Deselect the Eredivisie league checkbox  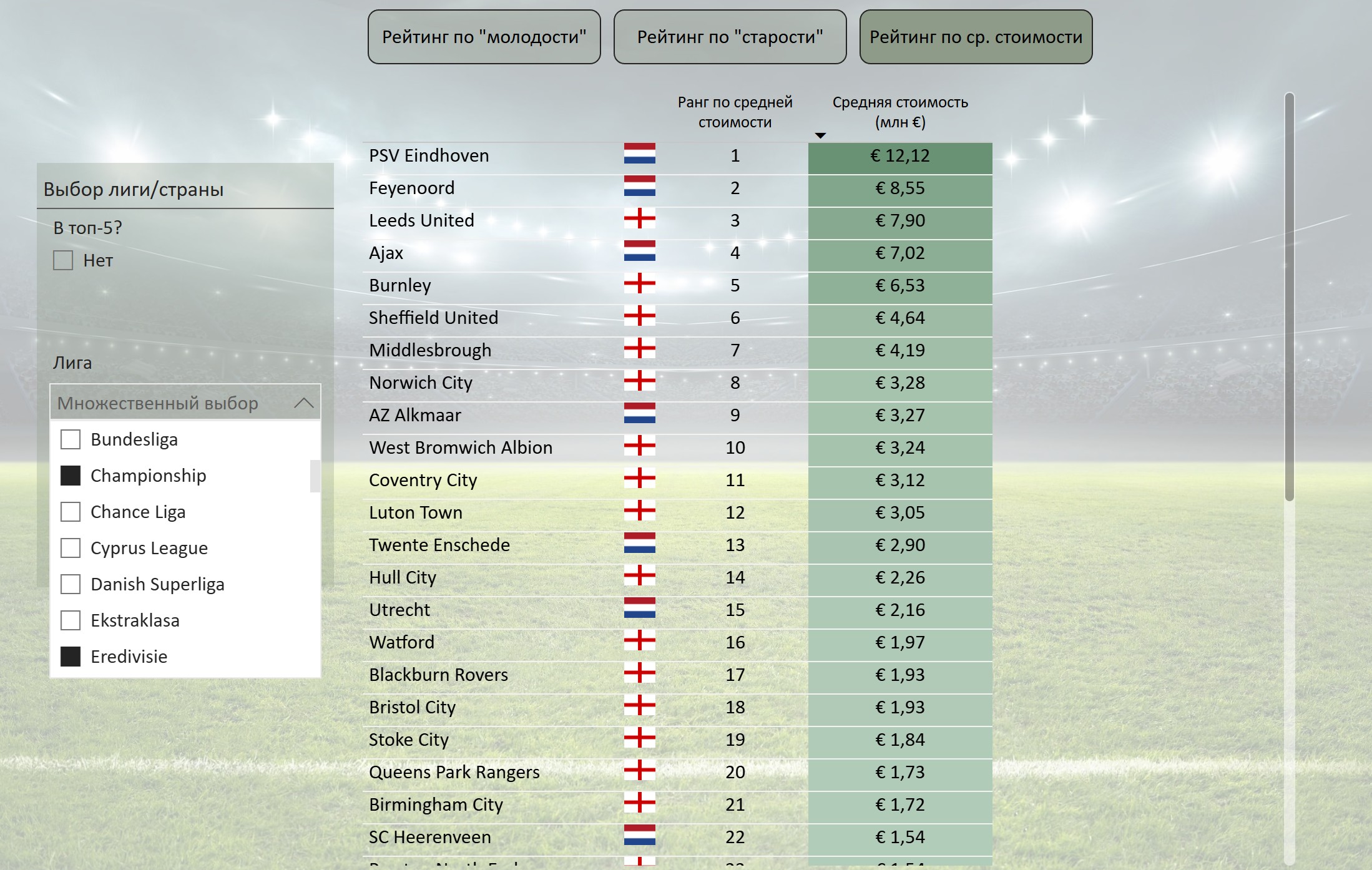[71, 657]
